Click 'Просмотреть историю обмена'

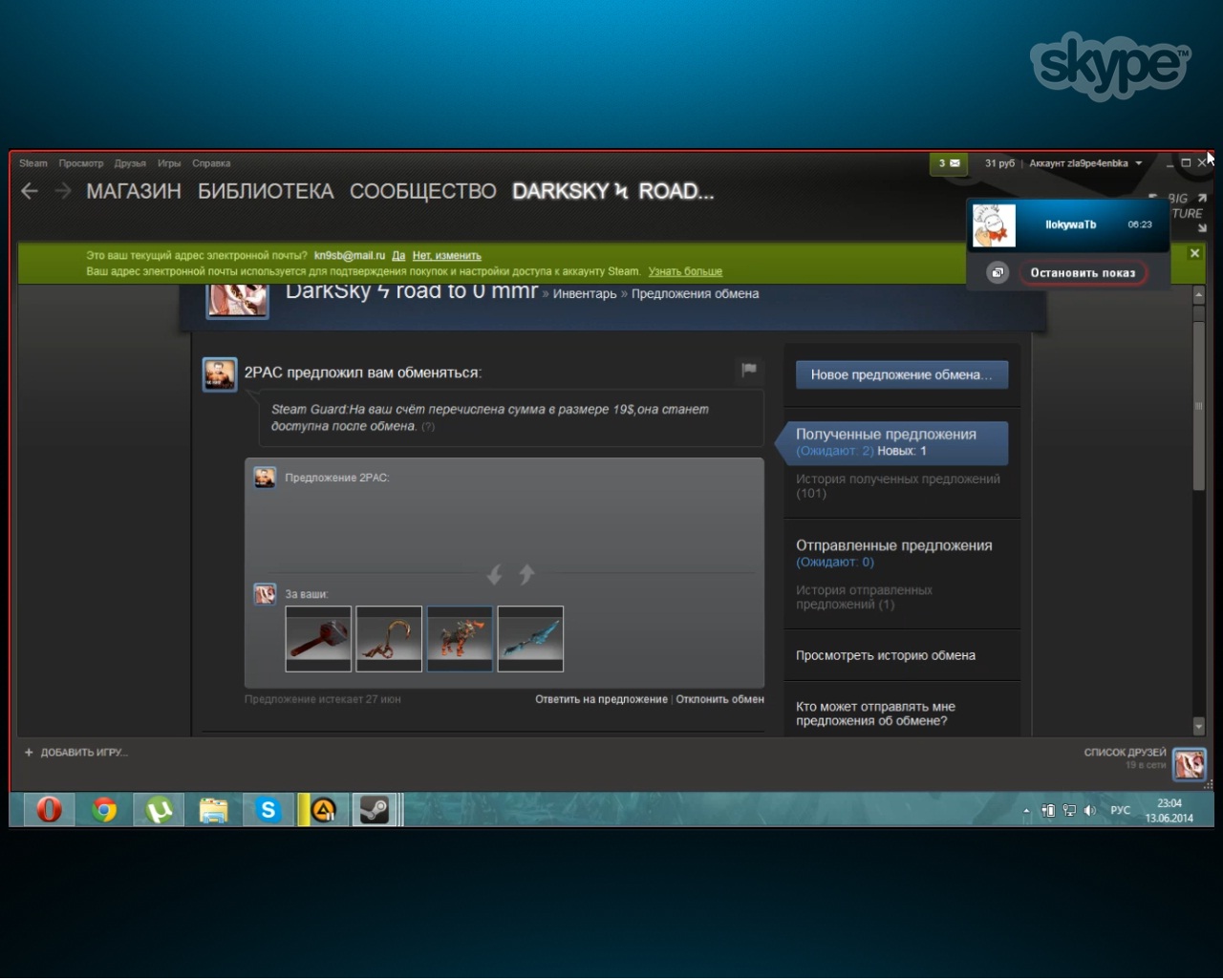pos(886,655)
